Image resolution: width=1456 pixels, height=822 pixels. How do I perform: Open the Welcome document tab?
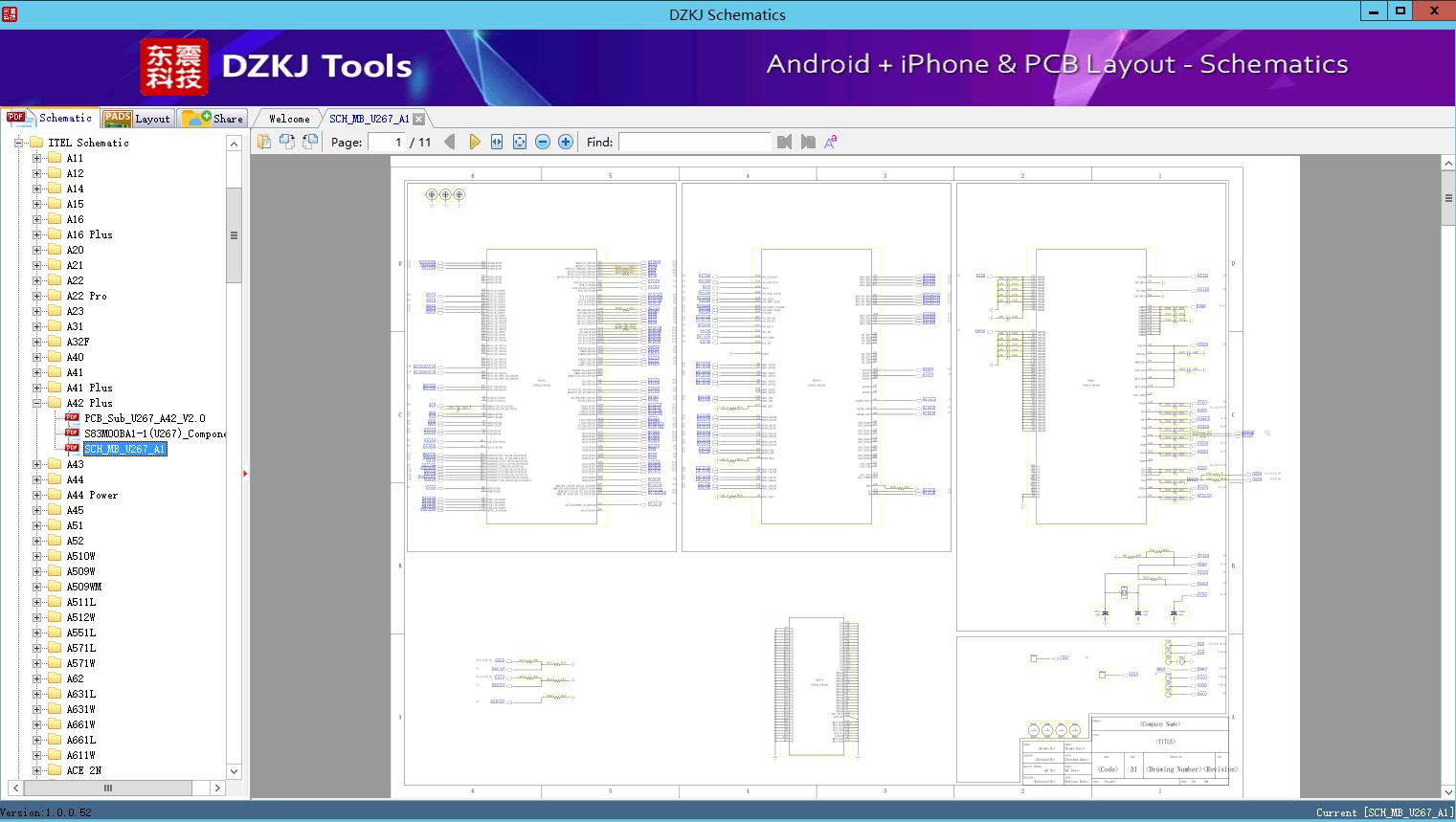[289, 119]
